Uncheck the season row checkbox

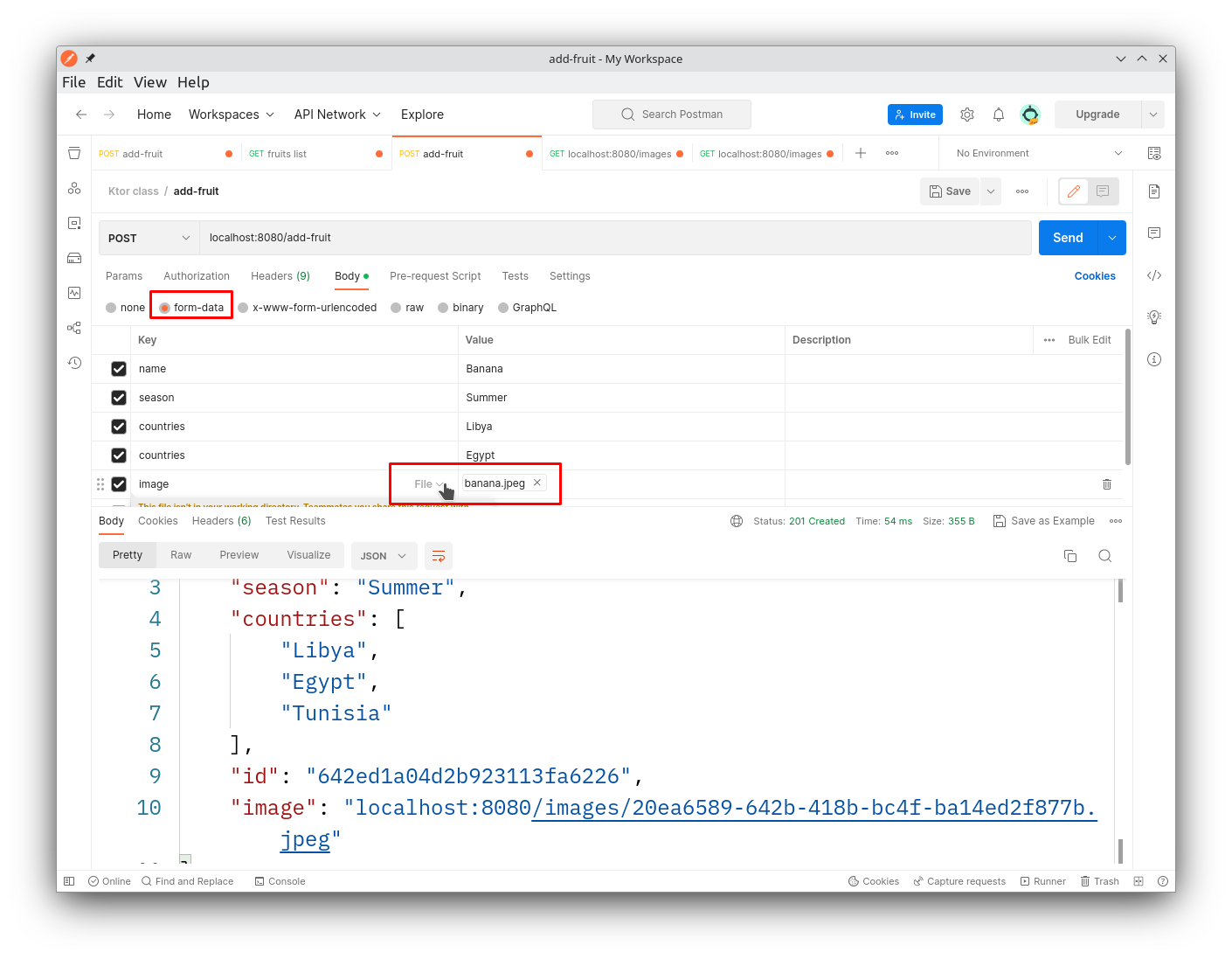click(119, 398)
